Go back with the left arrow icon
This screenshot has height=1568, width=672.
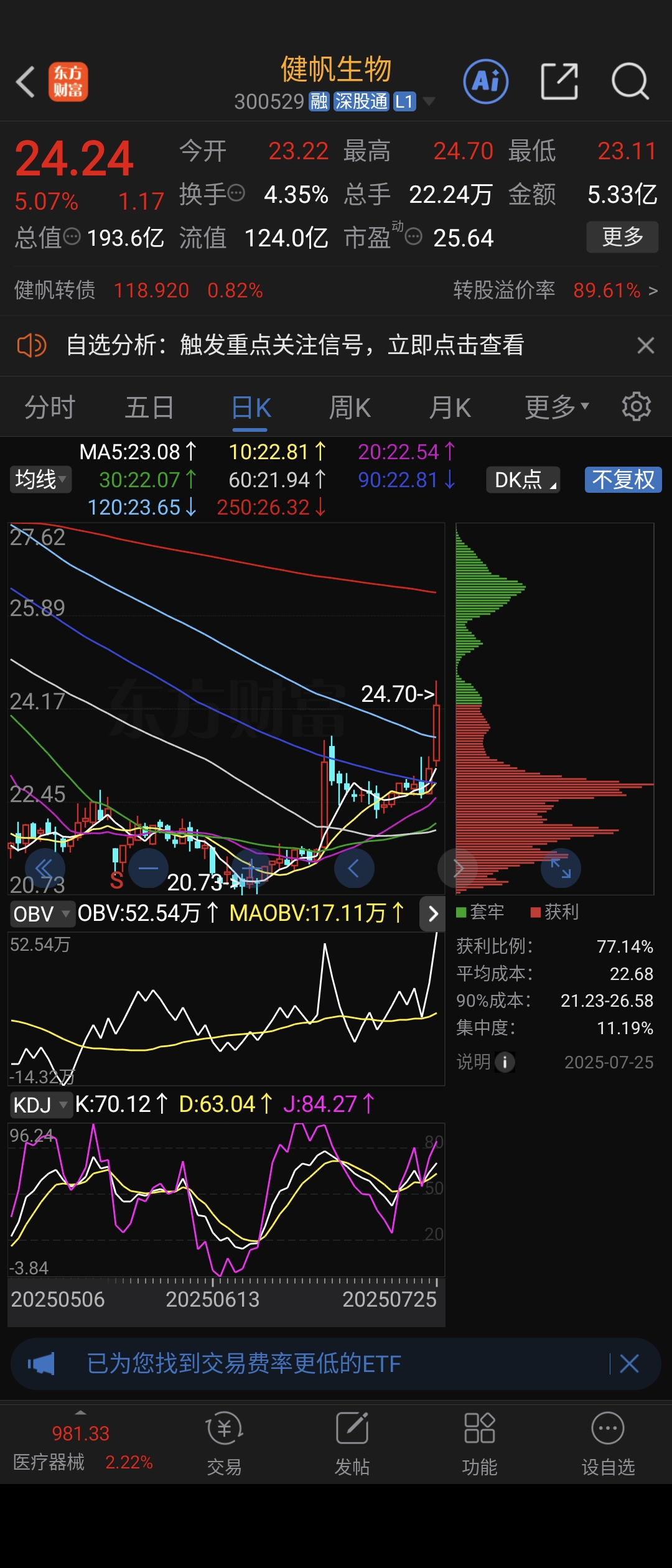(26, 82)
